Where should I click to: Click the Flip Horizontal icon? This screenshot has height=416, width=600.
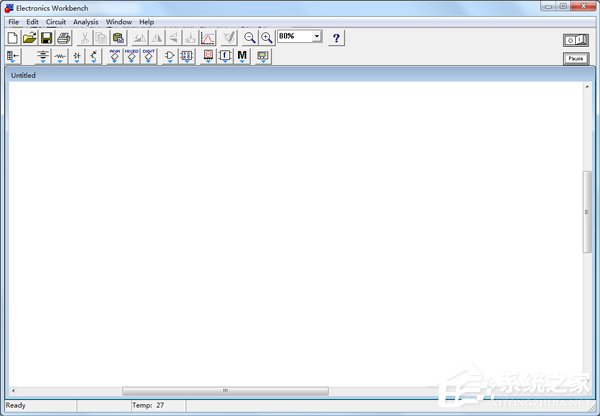click(x=157, y=38)
